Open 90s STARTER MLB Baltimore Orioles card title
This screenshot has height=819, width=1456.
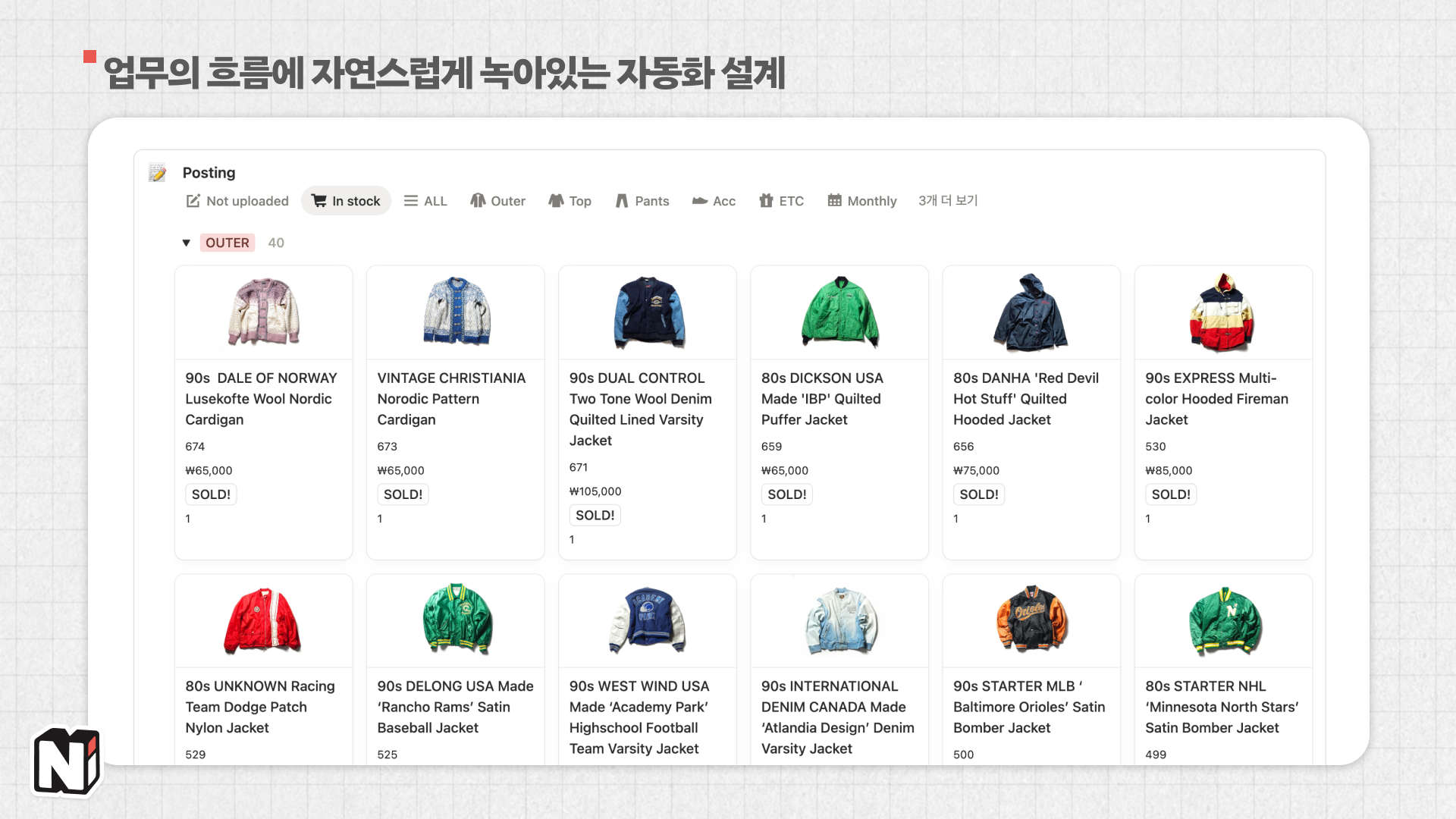1028,706
